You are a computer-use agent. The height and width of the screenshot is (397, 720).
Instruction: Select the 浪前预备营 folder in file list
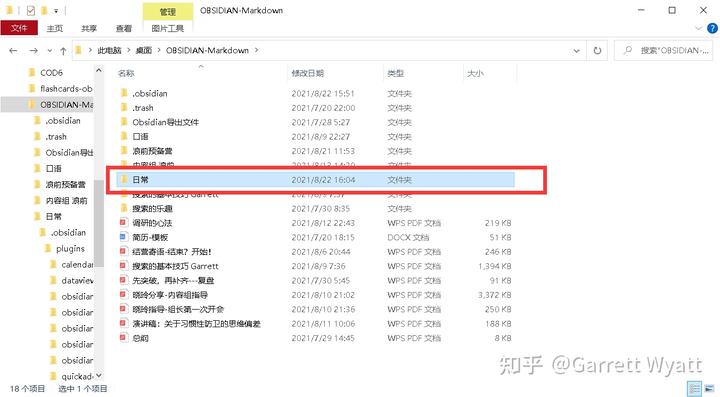(x=315, y=151)
